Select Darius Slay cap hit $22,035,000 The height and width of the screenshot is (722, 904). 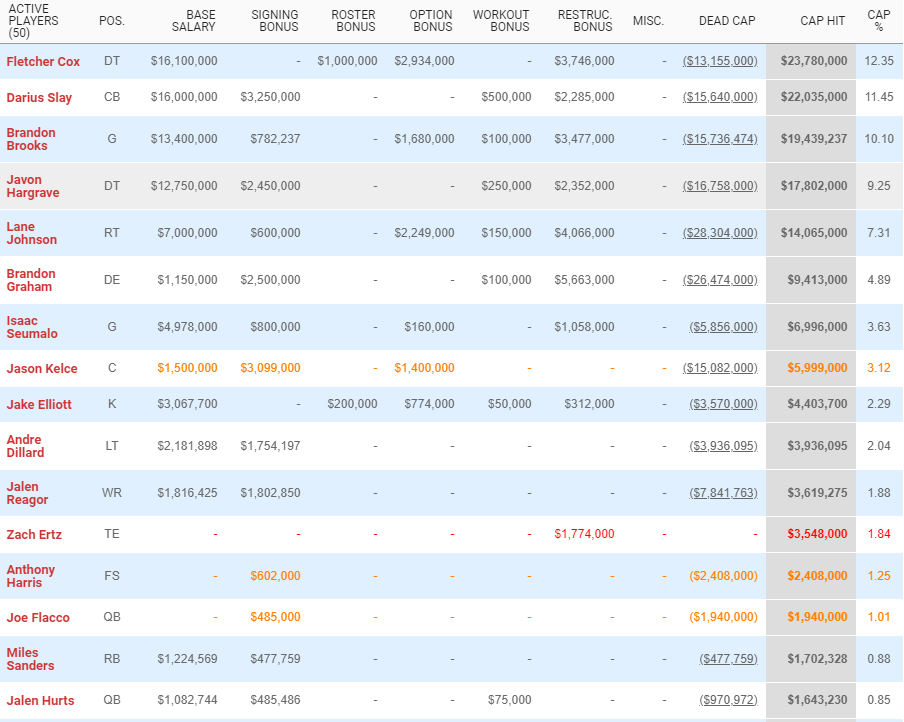[x=814, y=97]
